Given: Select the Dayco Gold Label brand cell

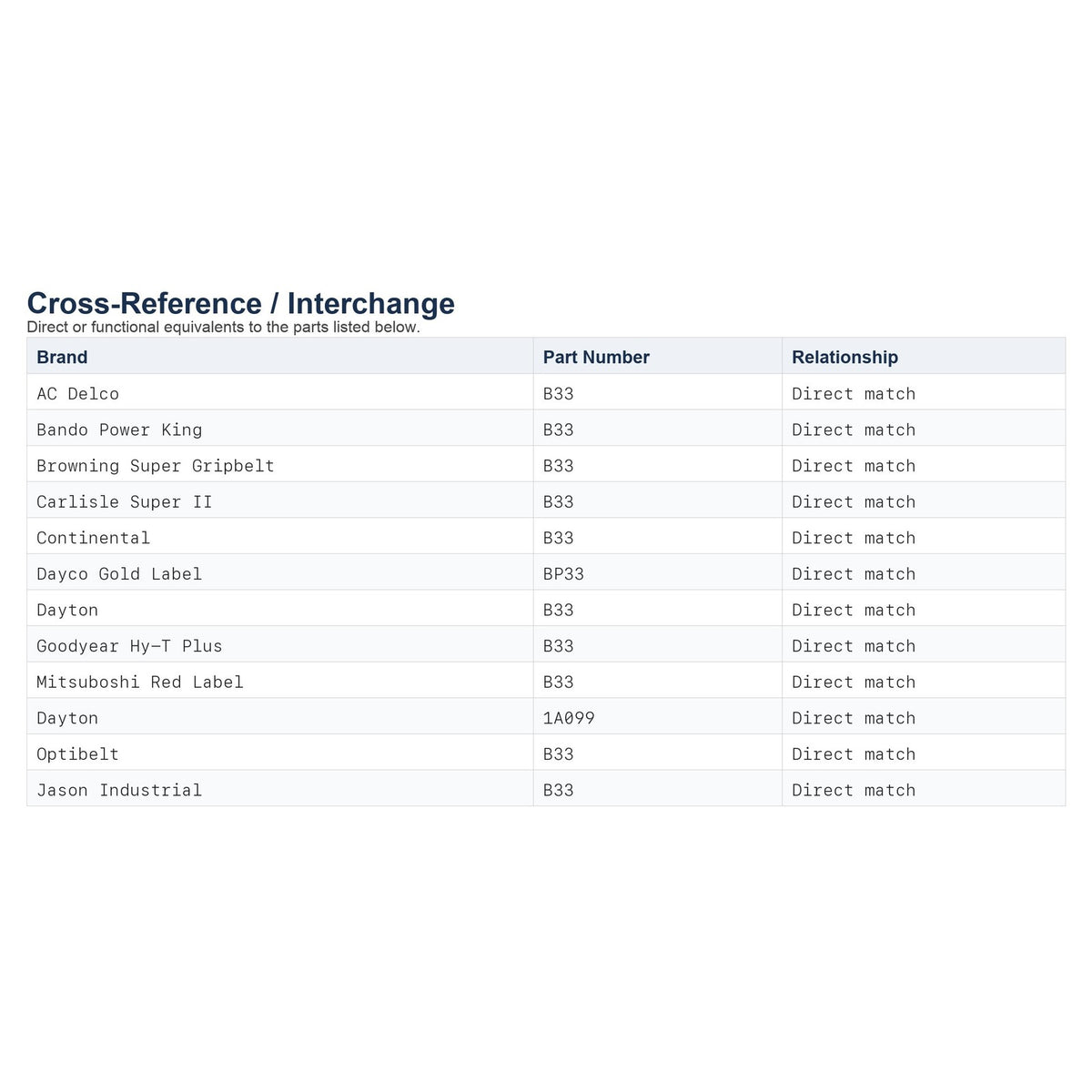Looking at the screenshot, I should coord(280,573).
